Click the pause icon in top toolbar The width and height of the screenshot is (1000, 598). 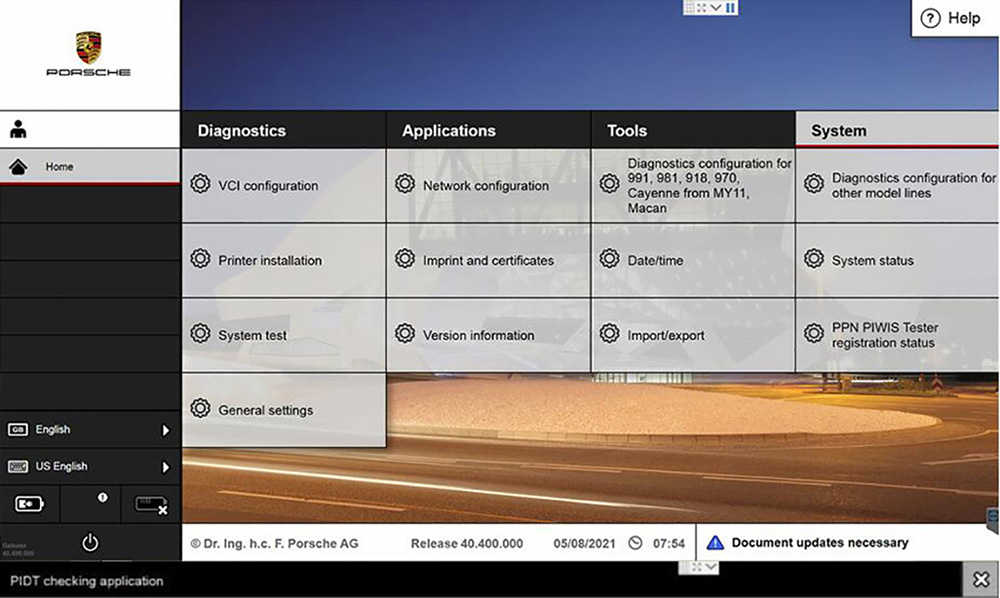click(x=731, y=8)
